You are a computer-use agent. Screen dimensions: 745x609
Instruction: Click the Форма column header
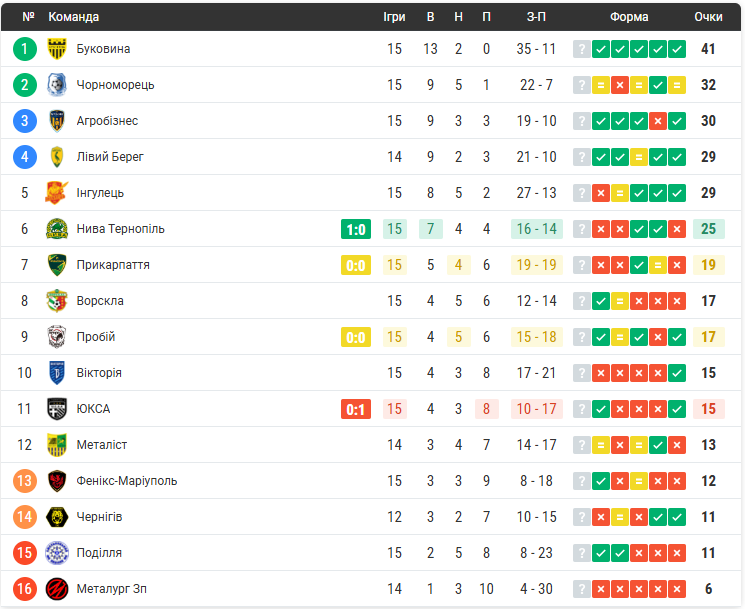[629, 17]
